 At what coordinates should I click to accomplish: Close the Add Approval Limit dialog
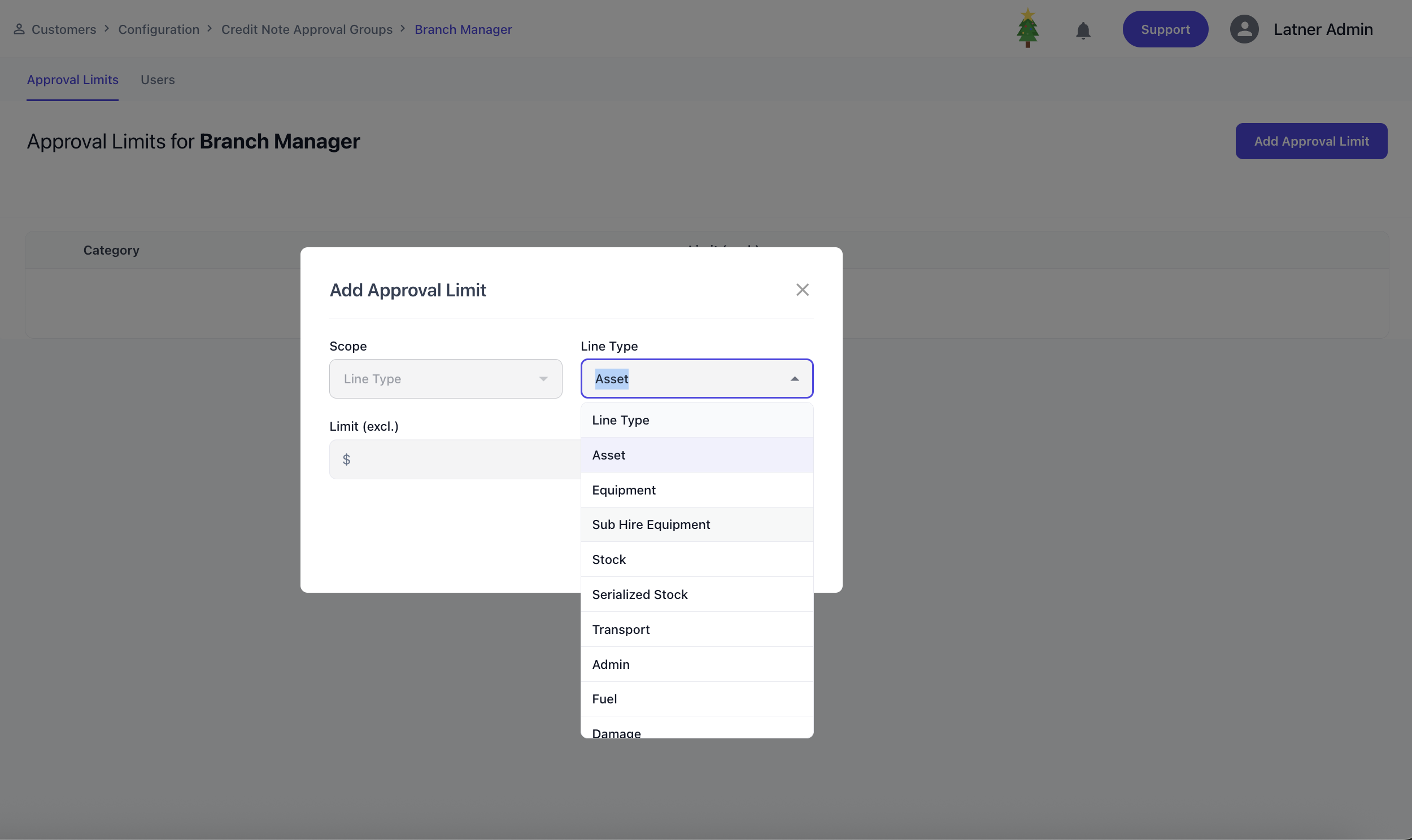[x=801, y=290]
